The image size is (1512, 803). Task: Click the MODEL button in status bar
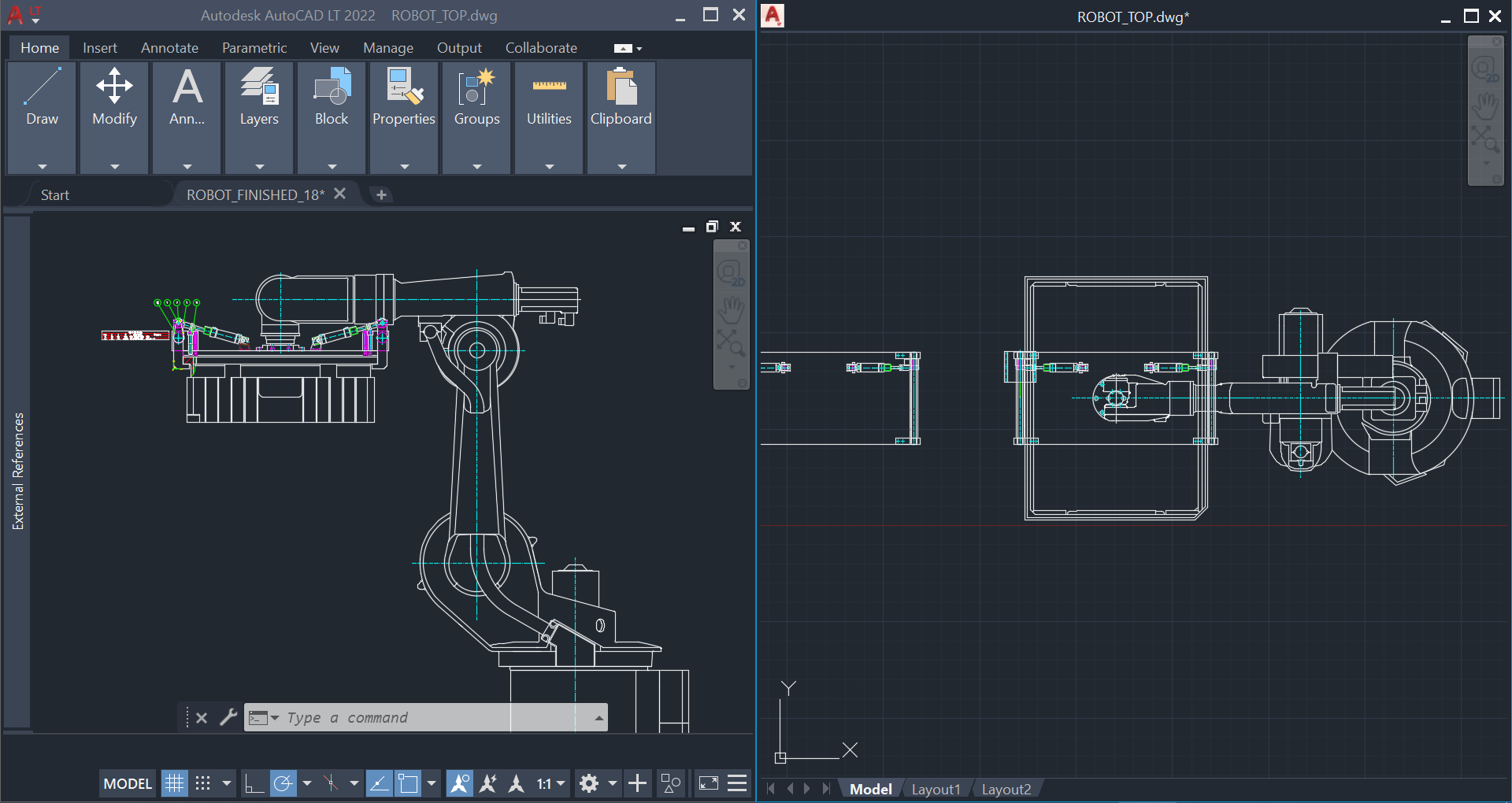(126, 783)
